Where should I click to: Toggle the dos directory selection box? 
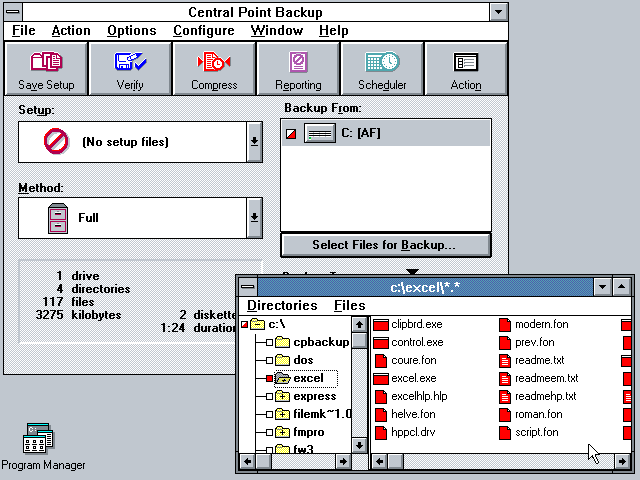click(x=269, y=360)
